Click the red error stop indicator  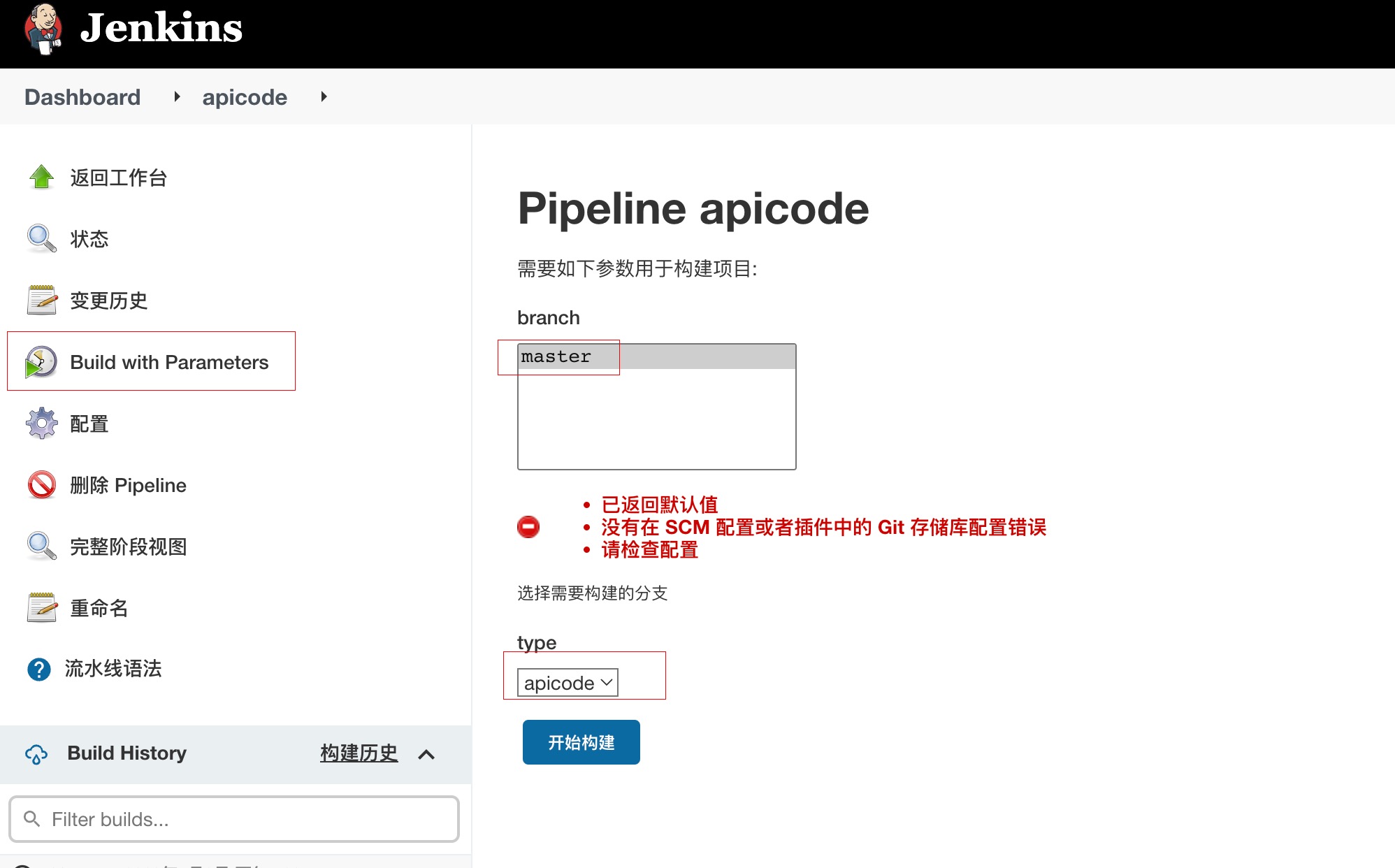pos(528,527)
